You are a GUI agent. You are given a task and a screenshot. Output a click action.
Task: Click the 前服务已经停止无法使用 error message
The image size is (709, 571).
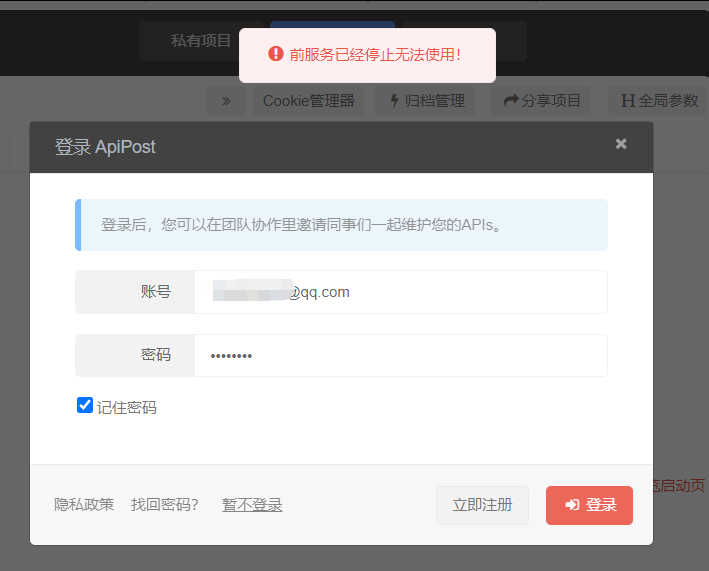[x=375, y=55]
